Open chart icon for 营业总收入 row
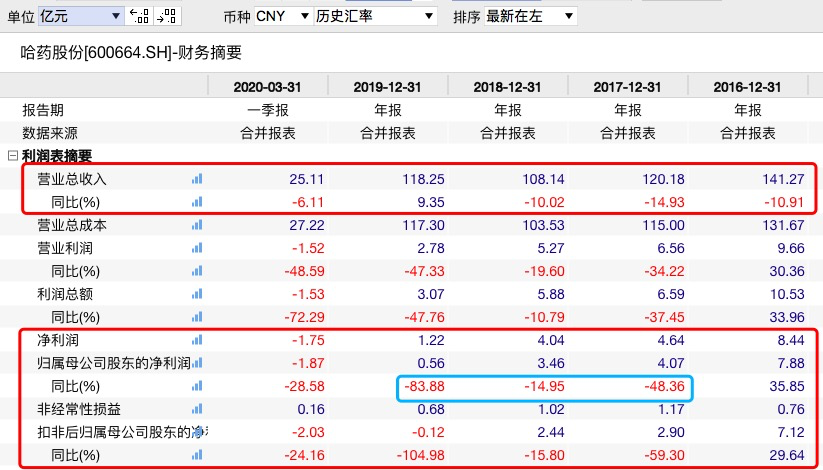The image size is (823, 470). tap(196, 179)
